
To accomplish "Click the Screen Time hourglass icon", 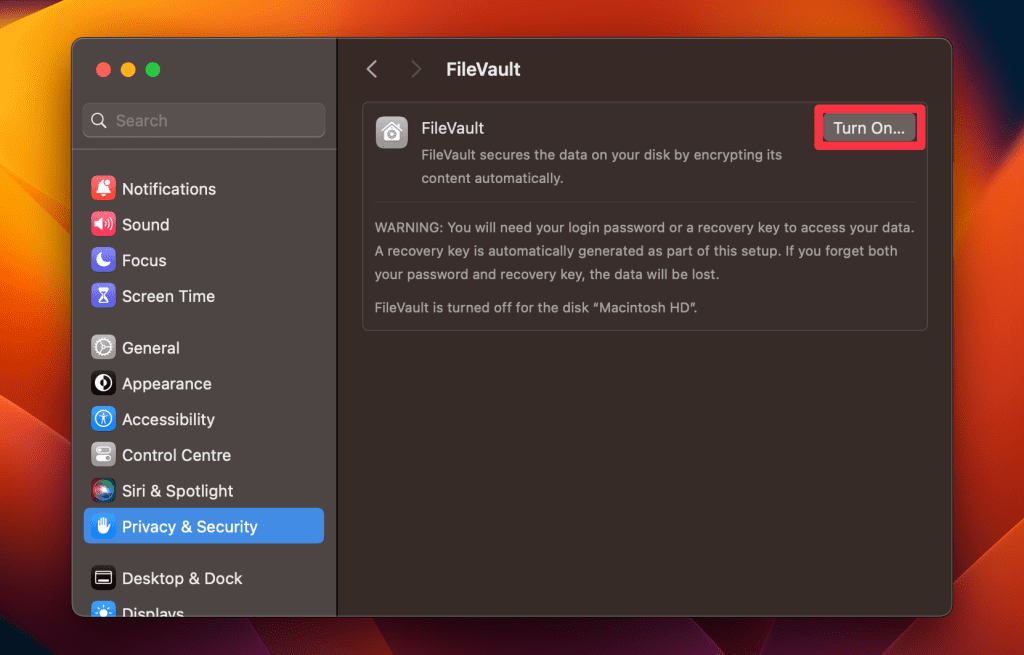I will tap(103, 296).
